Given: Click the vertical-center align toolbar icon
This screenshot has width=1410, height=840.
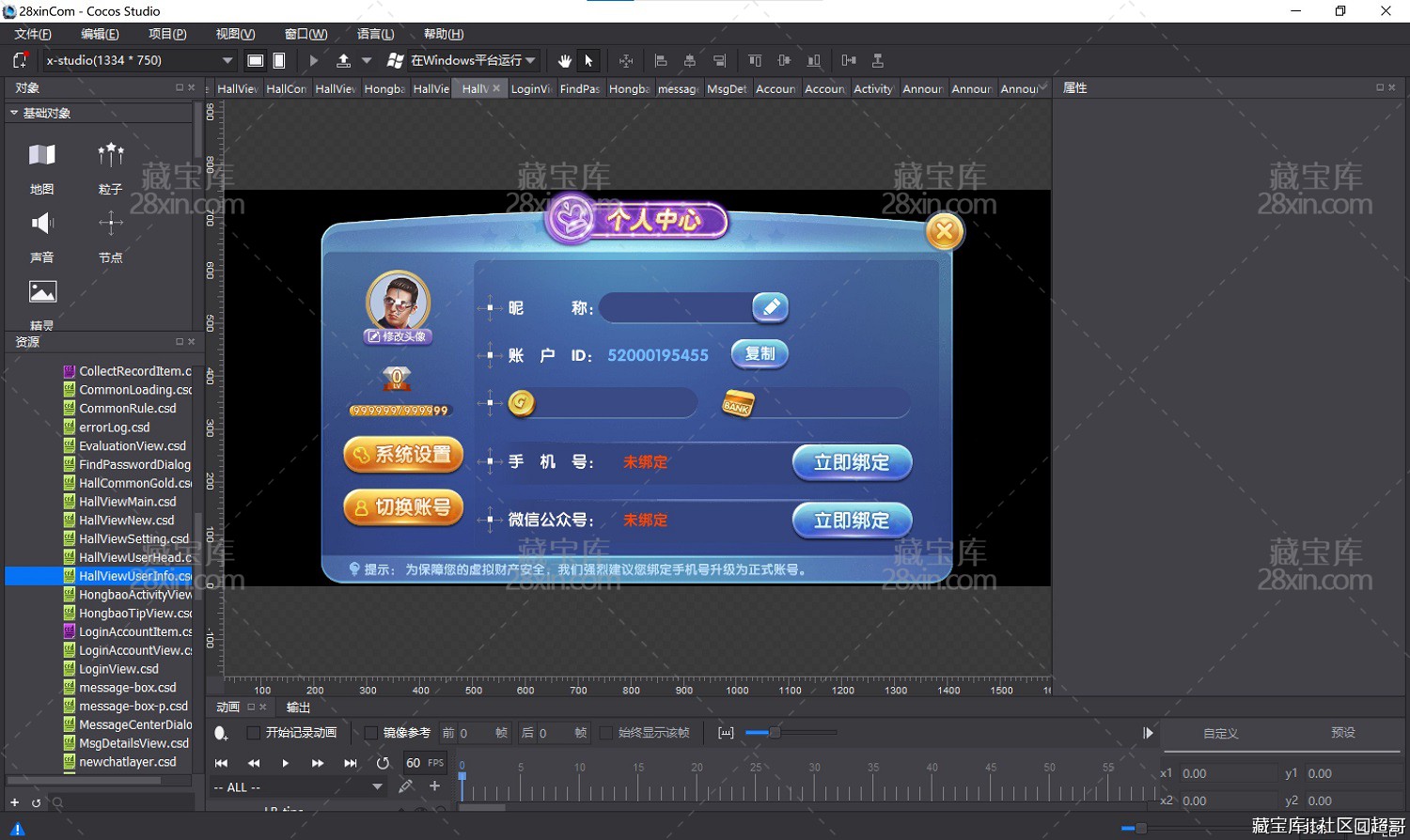Looking at the screenshot, I should tap(784, 60).
